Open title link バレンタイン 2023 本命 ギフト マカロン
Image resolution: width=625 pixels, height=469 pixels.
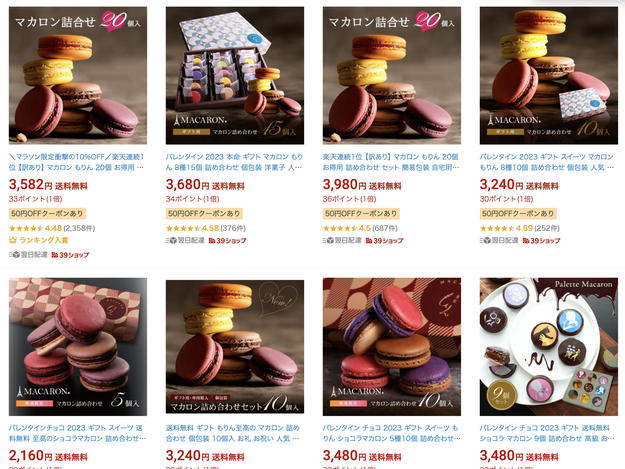[234, 162]
